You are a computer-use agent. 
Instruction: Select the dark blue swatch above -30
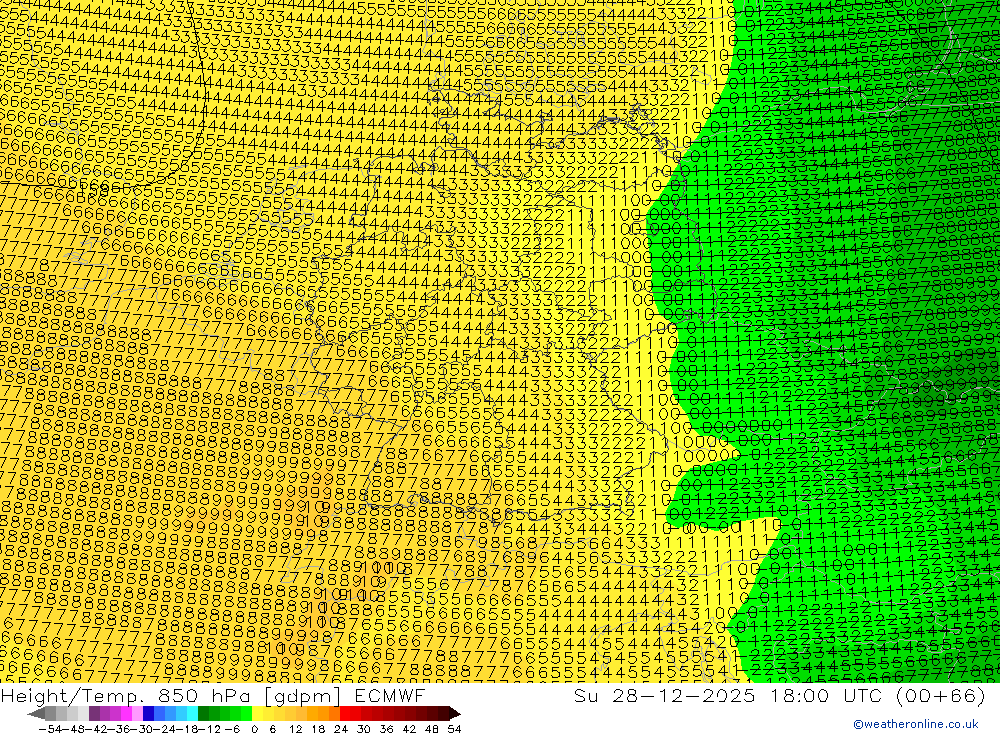(x=148, y=714)
